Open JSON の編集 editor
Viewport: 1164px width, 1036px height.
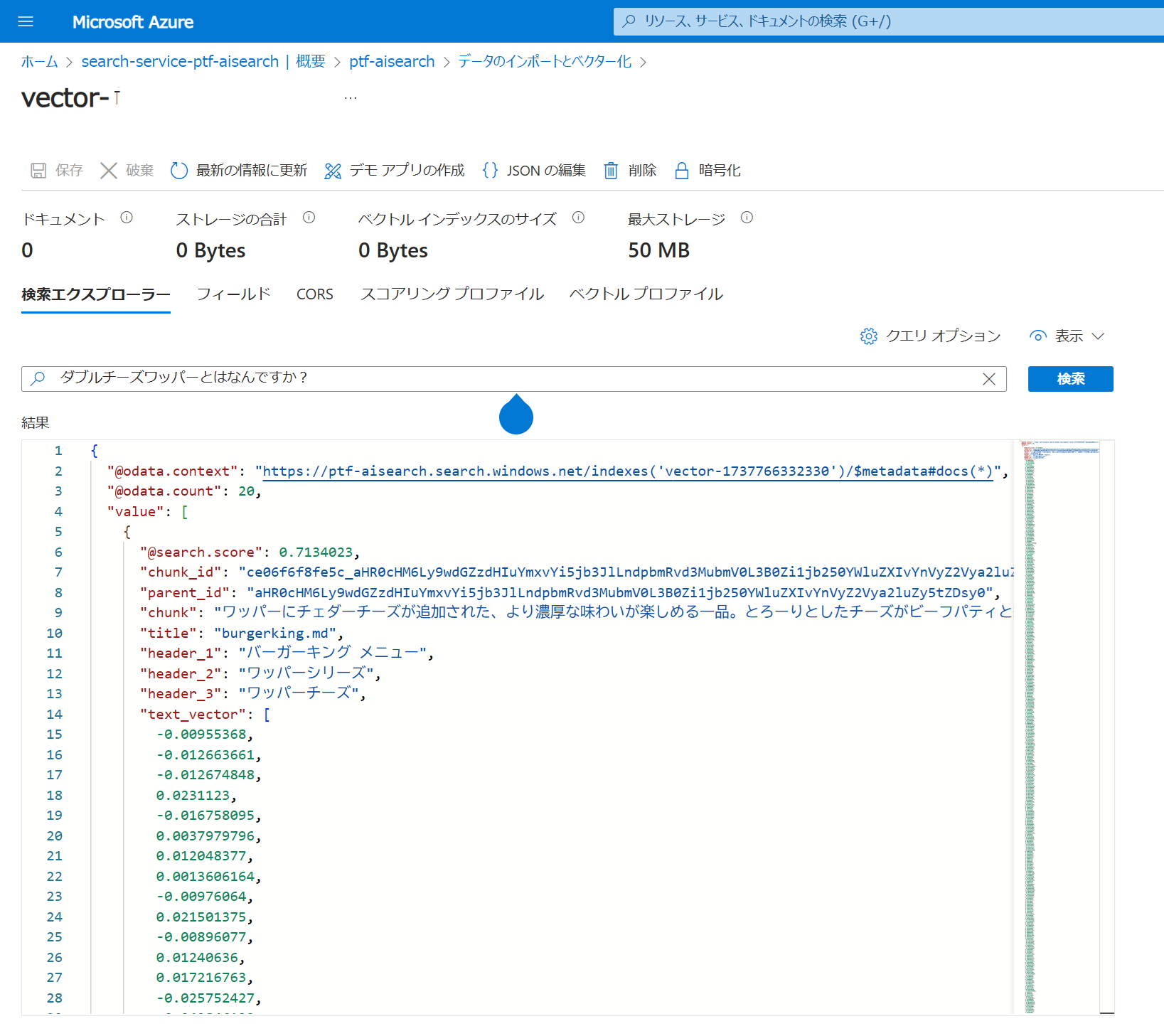(x=534, y=171)
